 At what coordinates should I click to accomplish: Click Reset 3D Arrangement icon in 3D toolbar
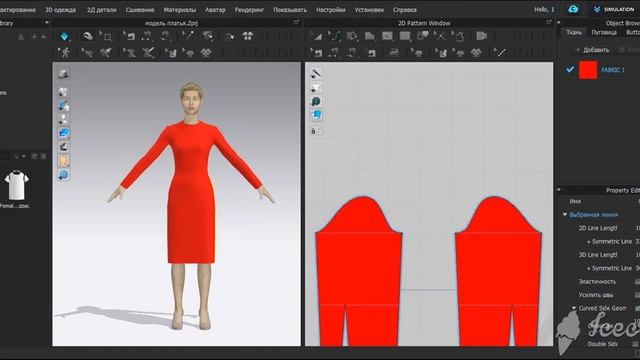tap(248, 36)
